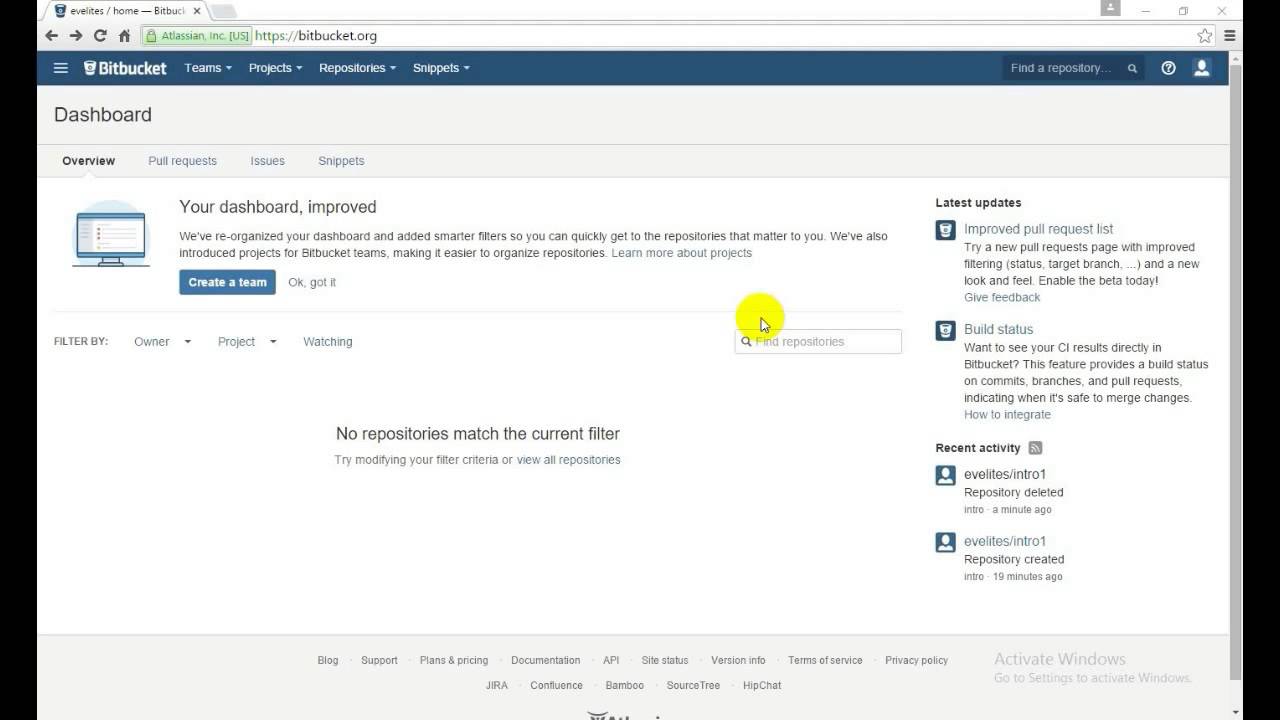Image resolution: width=1280 pixels, height=720 pixels.
Task: Open SourceTree footer link
Action: coord(693,686)
